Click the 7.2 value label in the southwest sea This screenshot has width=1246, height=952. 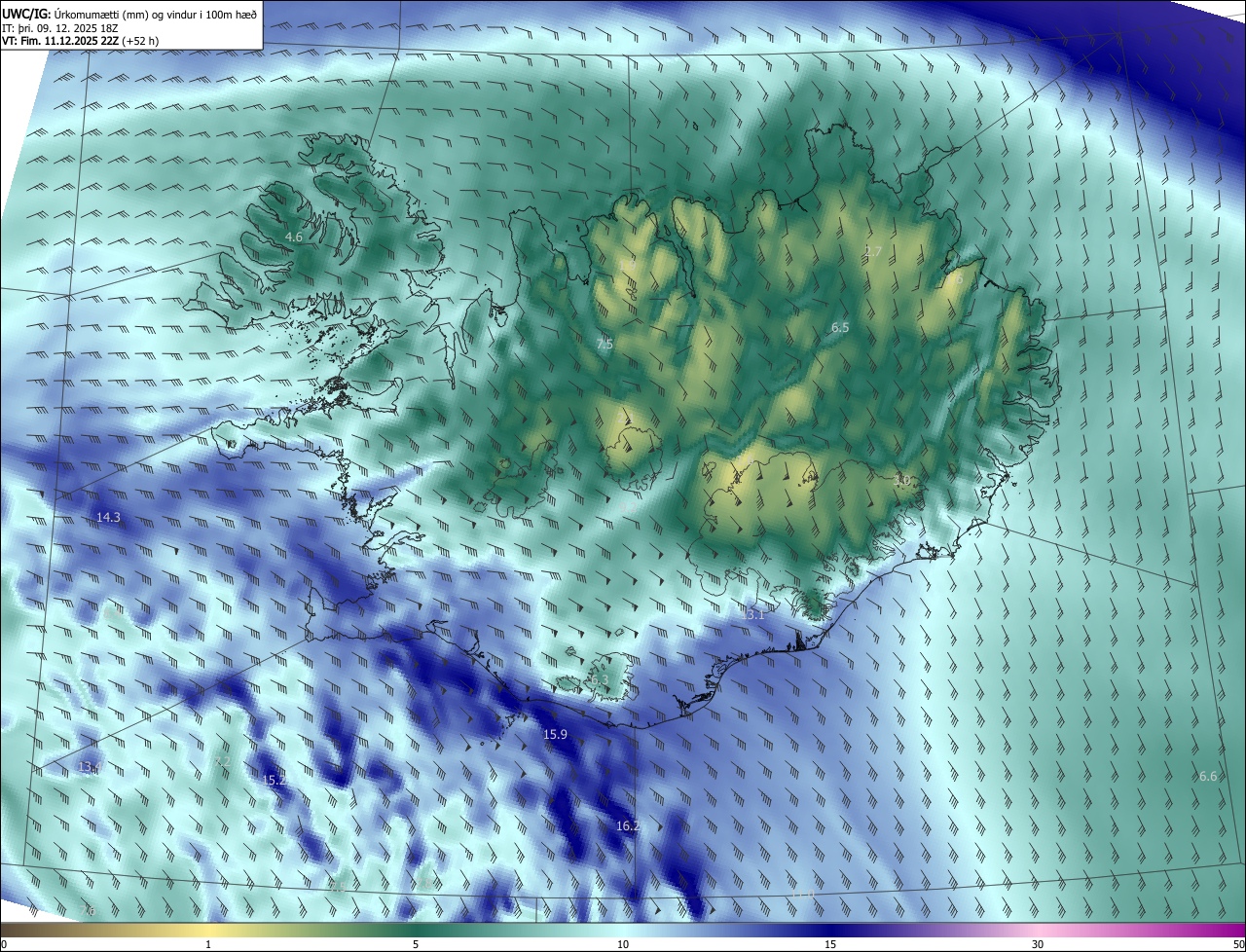223,761
